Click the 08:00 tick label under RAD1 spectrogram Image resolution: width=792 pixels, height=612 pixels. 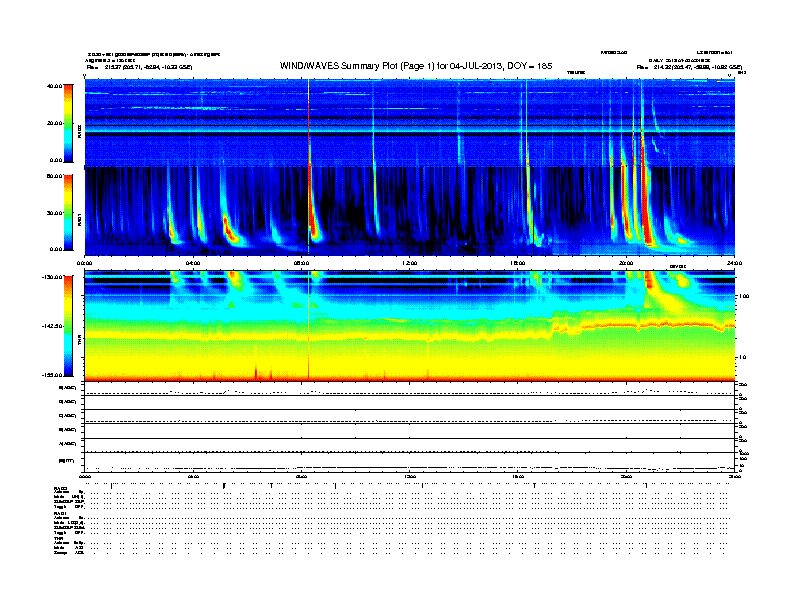pos(301,263)
